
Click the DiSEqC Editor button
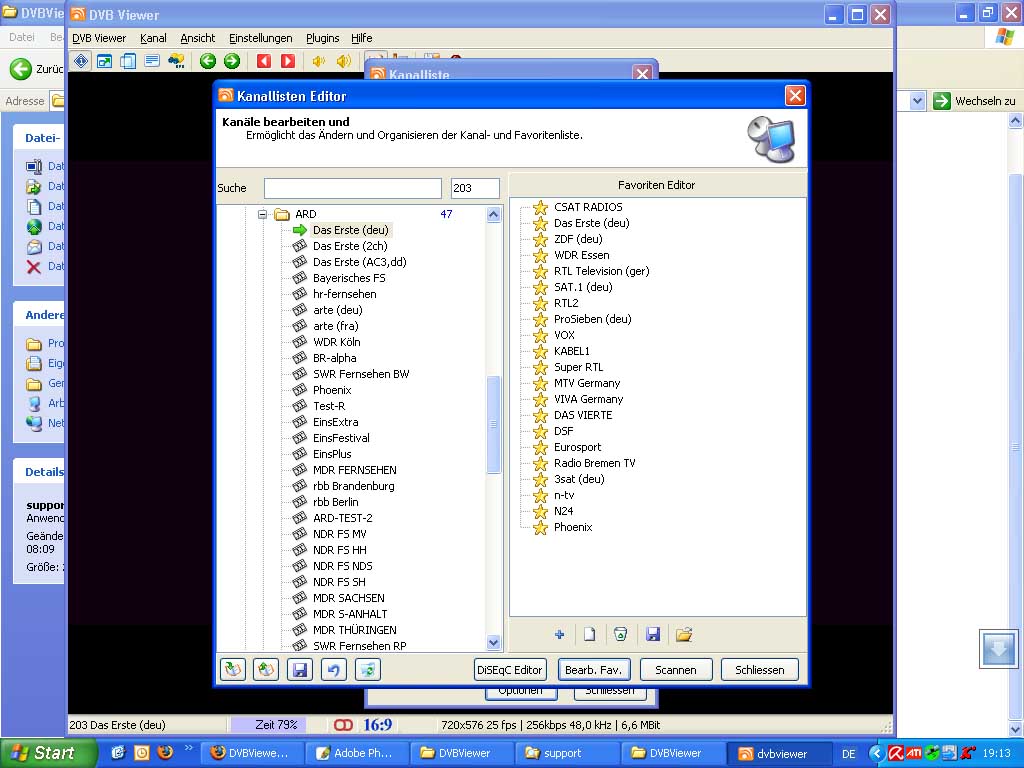510,670
